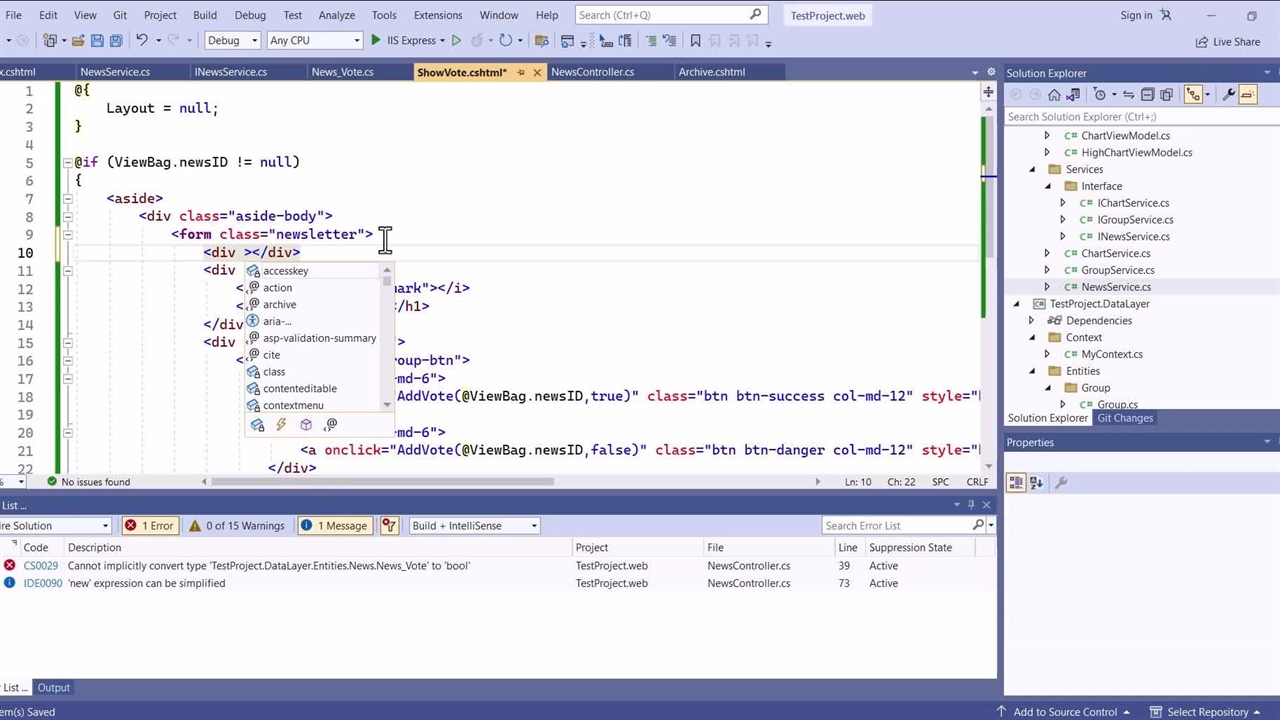The height and width of the screenshot is (720, 1280).
Task: Start debugging with green IIS Express play button
Action: [376, 41]
